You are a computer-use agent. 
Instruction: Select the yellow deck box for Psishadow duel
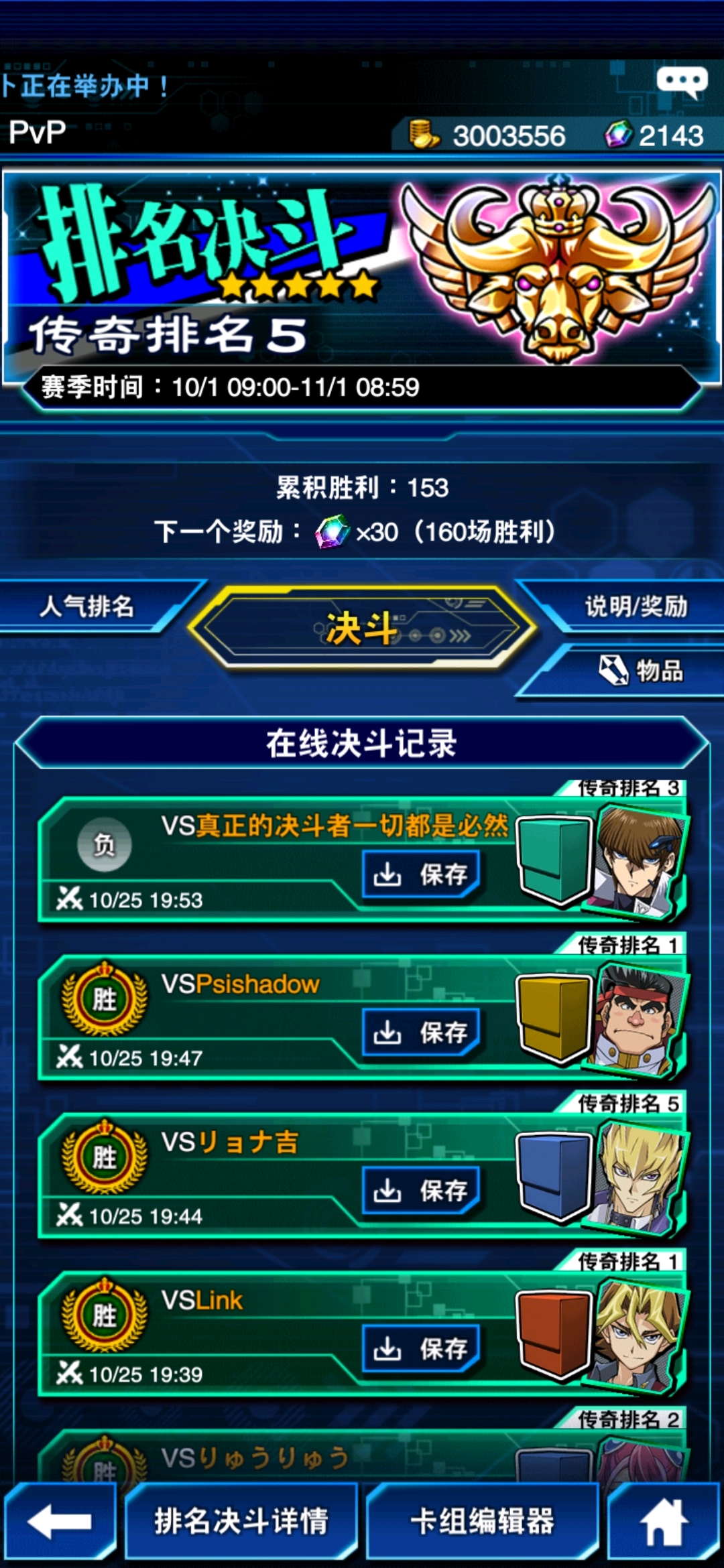click(x=553, y=1017)
